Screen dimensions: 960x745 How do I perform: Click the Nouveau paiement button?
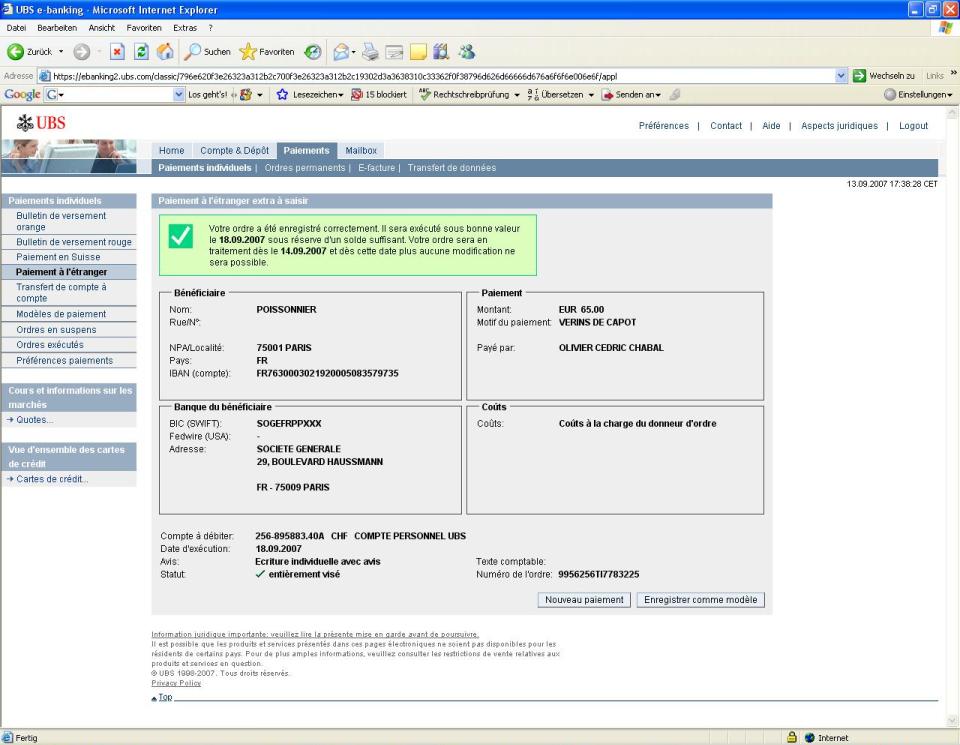tap(584, 600)
